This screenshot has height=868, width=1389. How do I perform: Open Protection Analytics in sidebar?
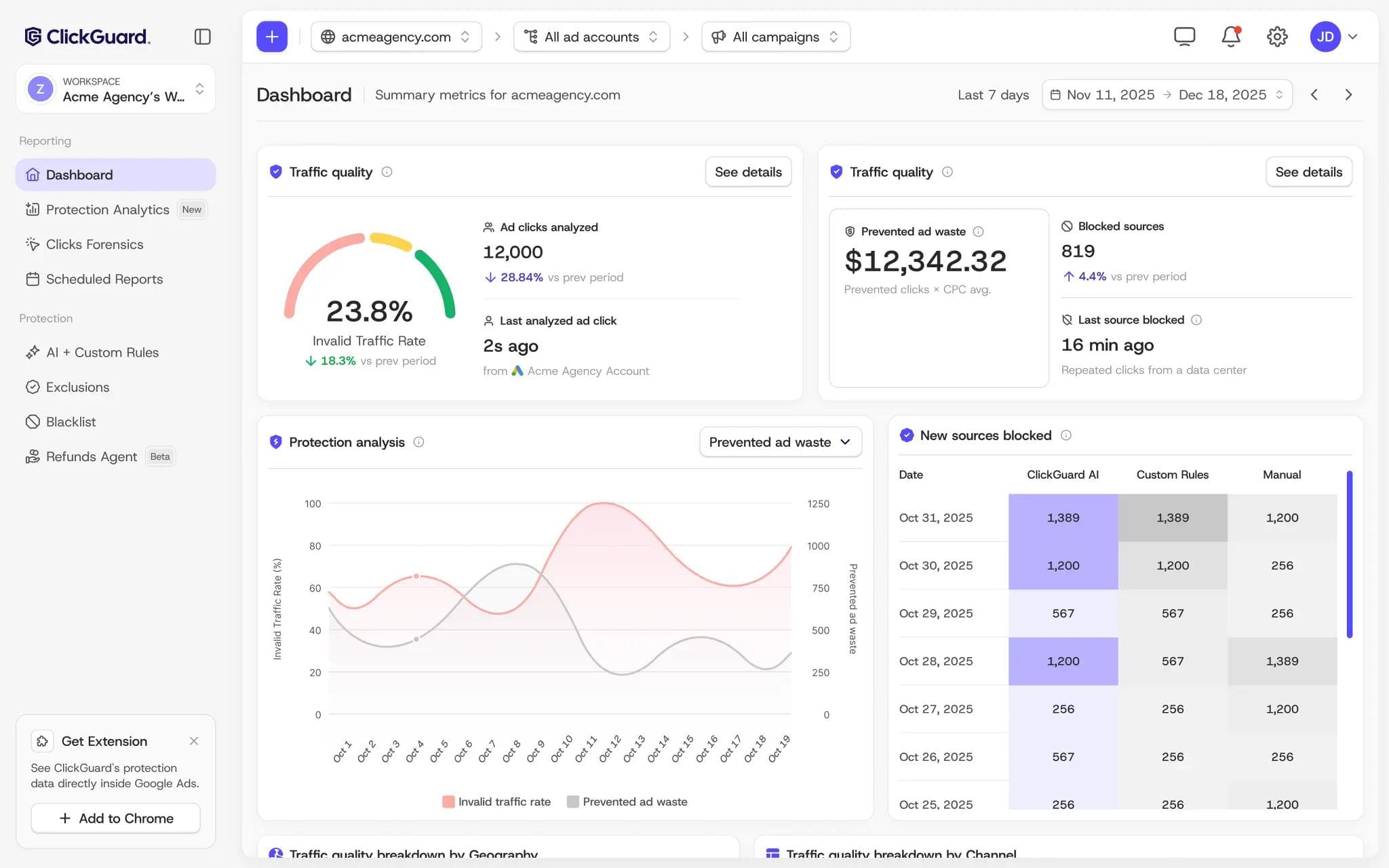click(x=116, y=210)
